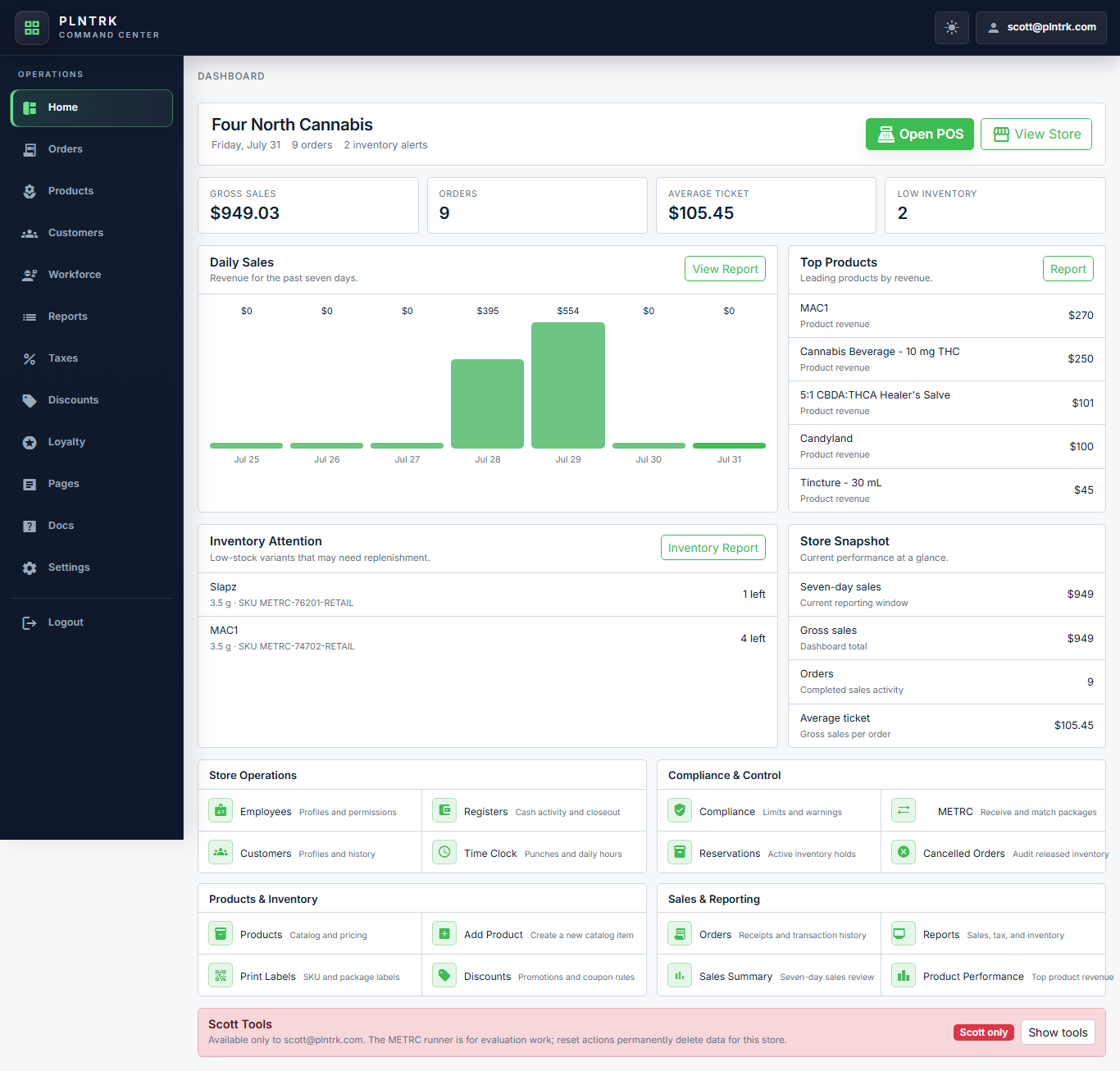Select the Jul 29 sales bar

coord(568,385)
